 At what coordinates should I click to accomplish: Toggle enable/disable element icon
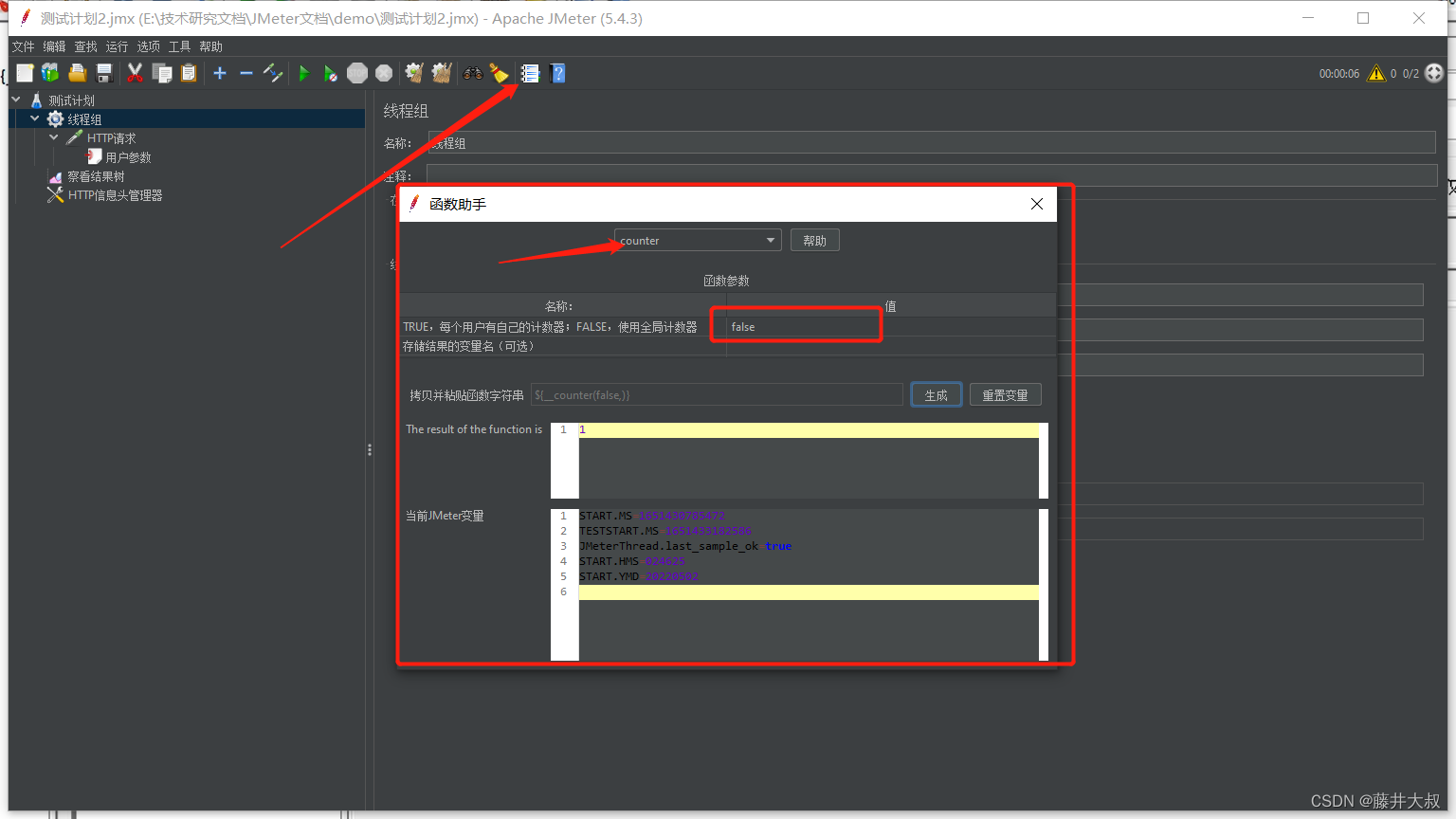(x=273, y=73)
